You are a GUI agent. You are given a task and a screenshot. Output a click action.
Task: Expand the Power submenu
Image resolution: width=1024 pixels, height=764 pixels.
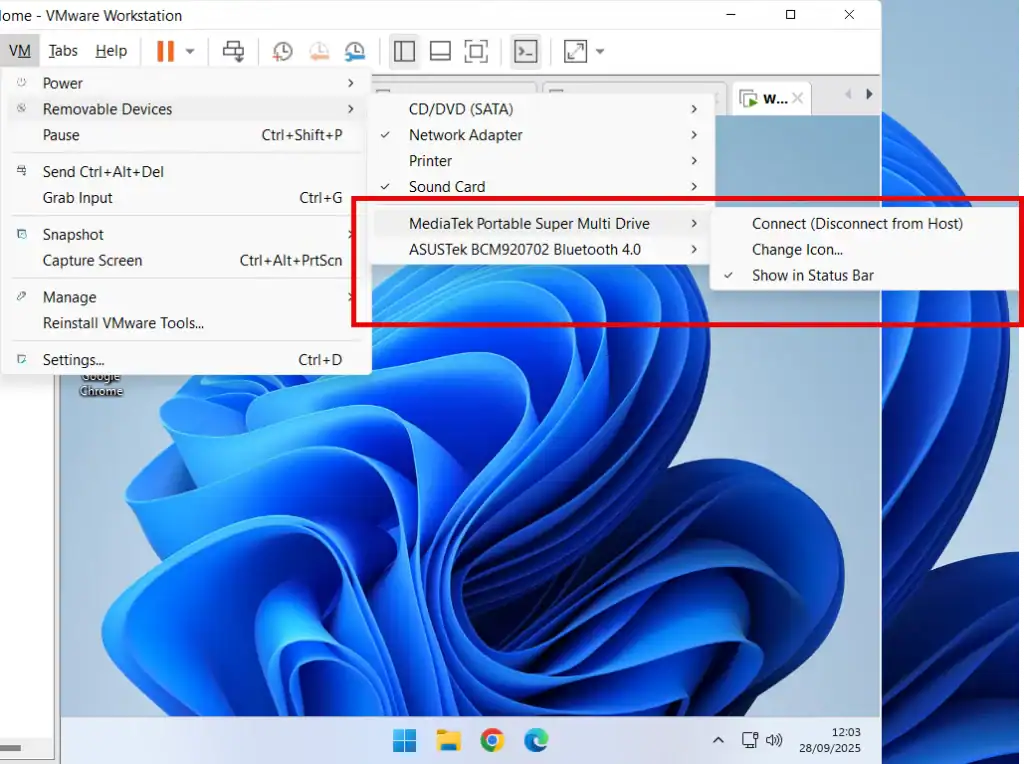click(x=185, y=83)
